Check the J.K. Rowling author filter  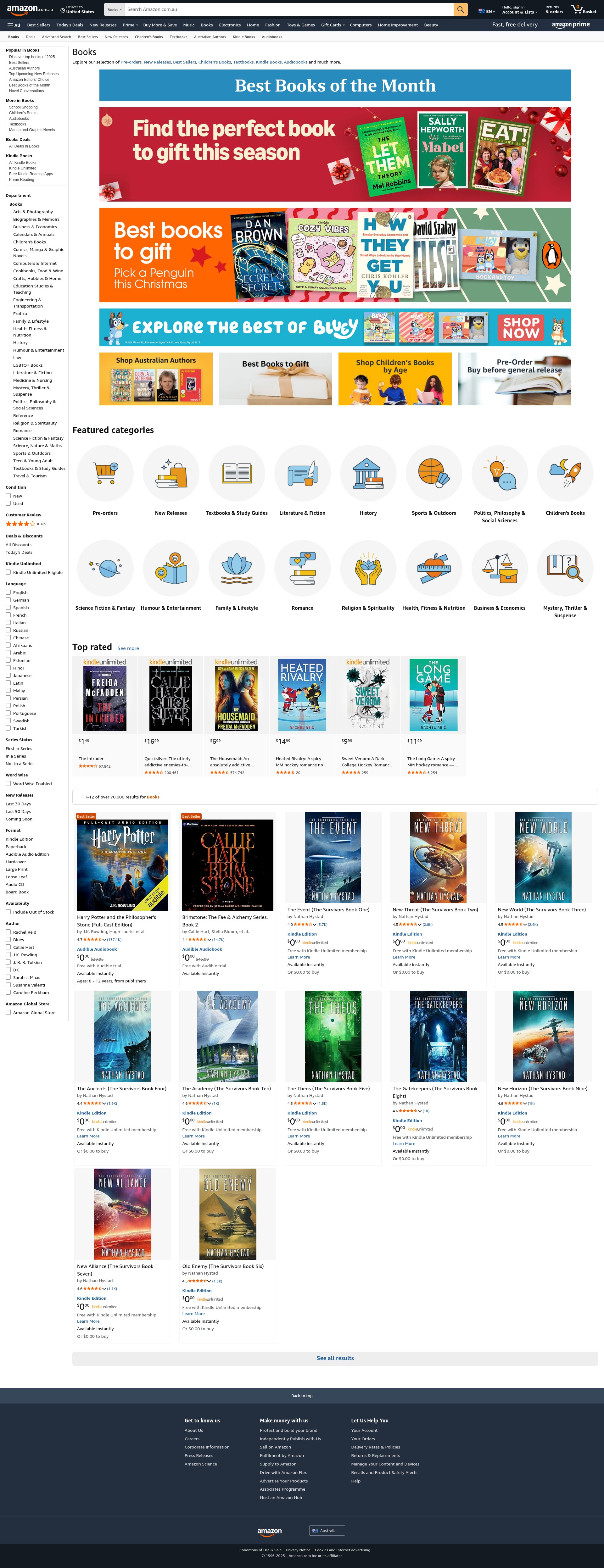coord(8,954)
